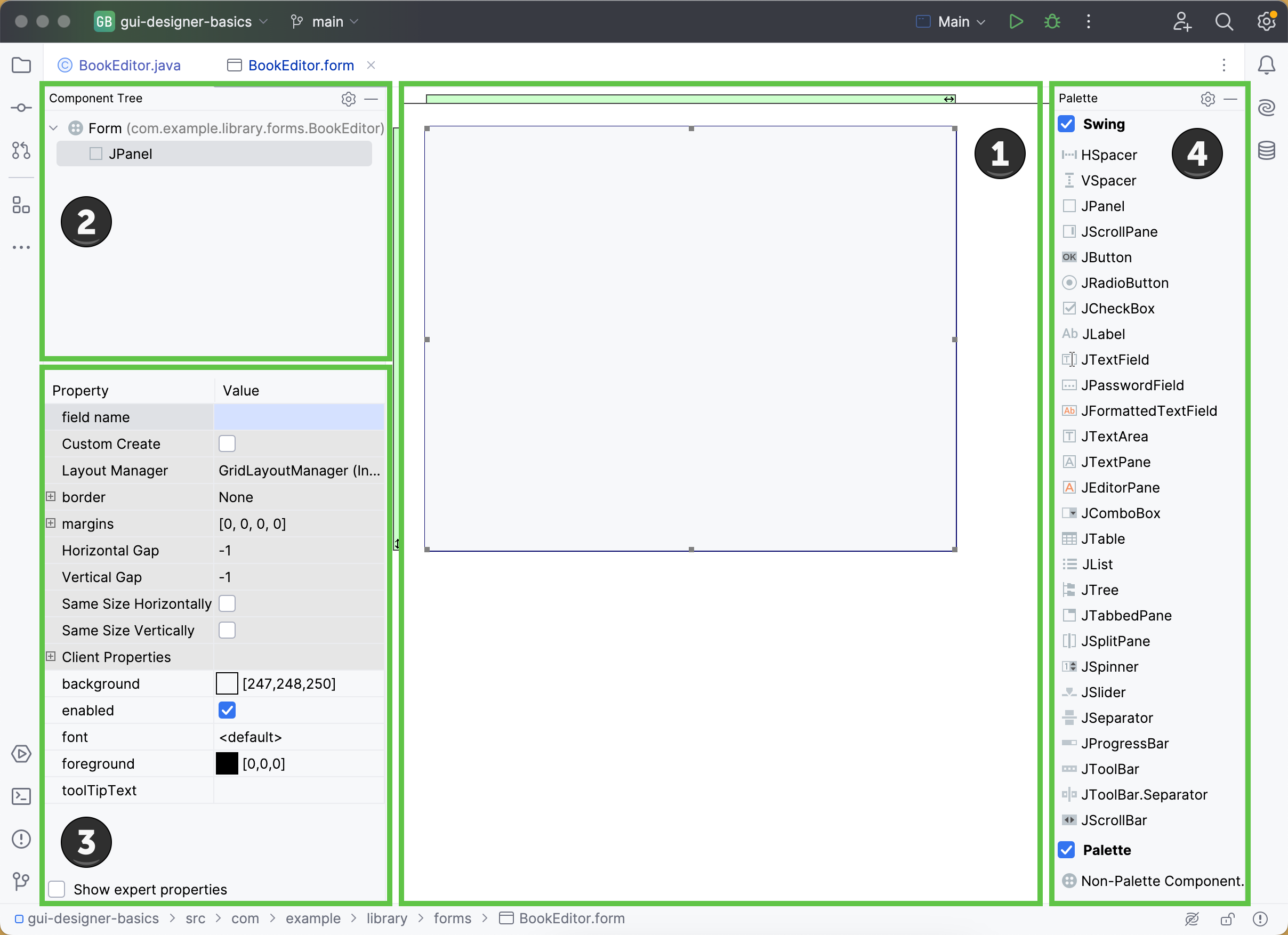Start debugging with the bug icon

[x=1052, y=21]
